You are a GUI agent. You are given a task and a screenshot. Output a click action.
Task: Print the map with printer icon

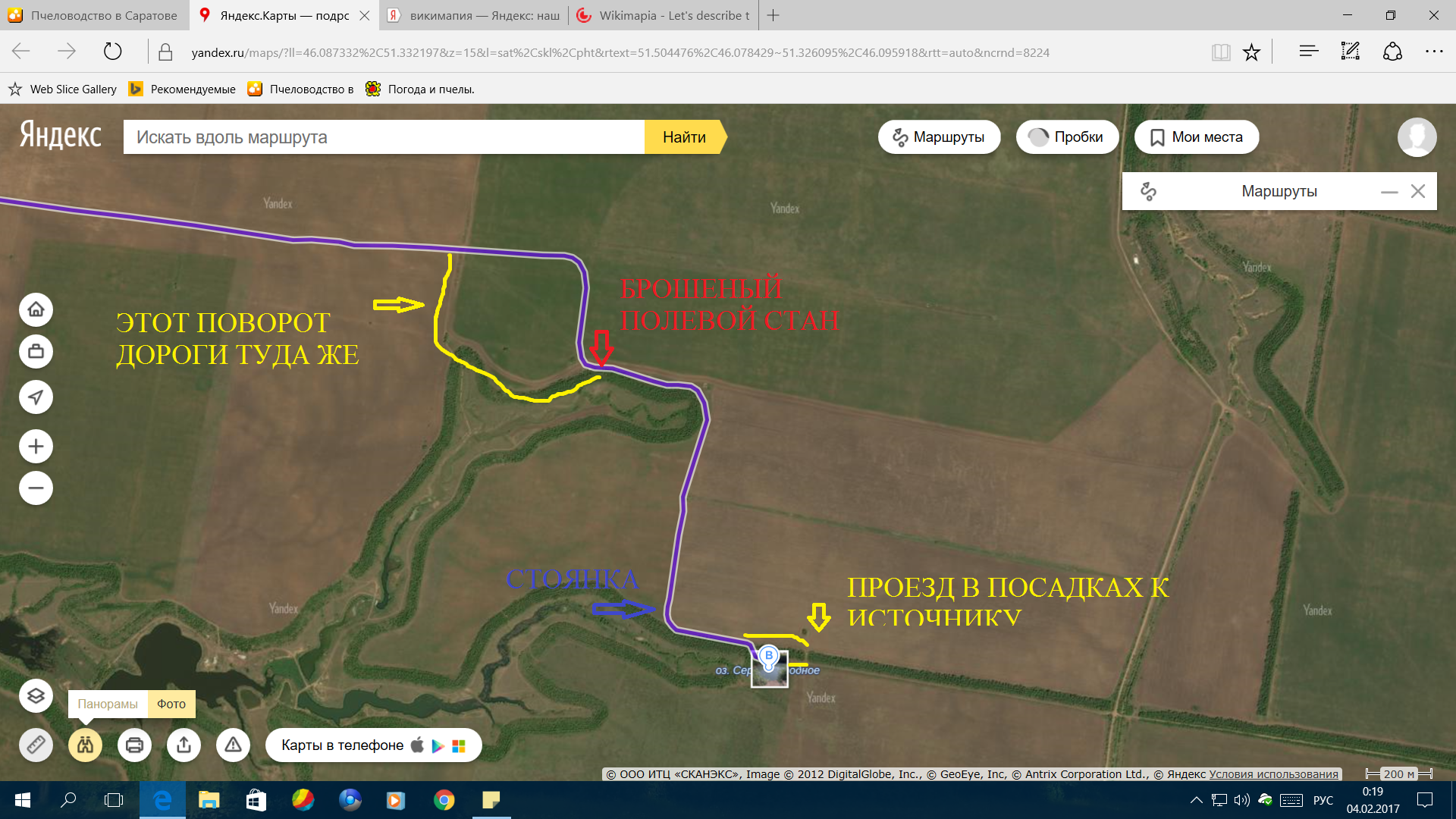[x=134, y=745]
